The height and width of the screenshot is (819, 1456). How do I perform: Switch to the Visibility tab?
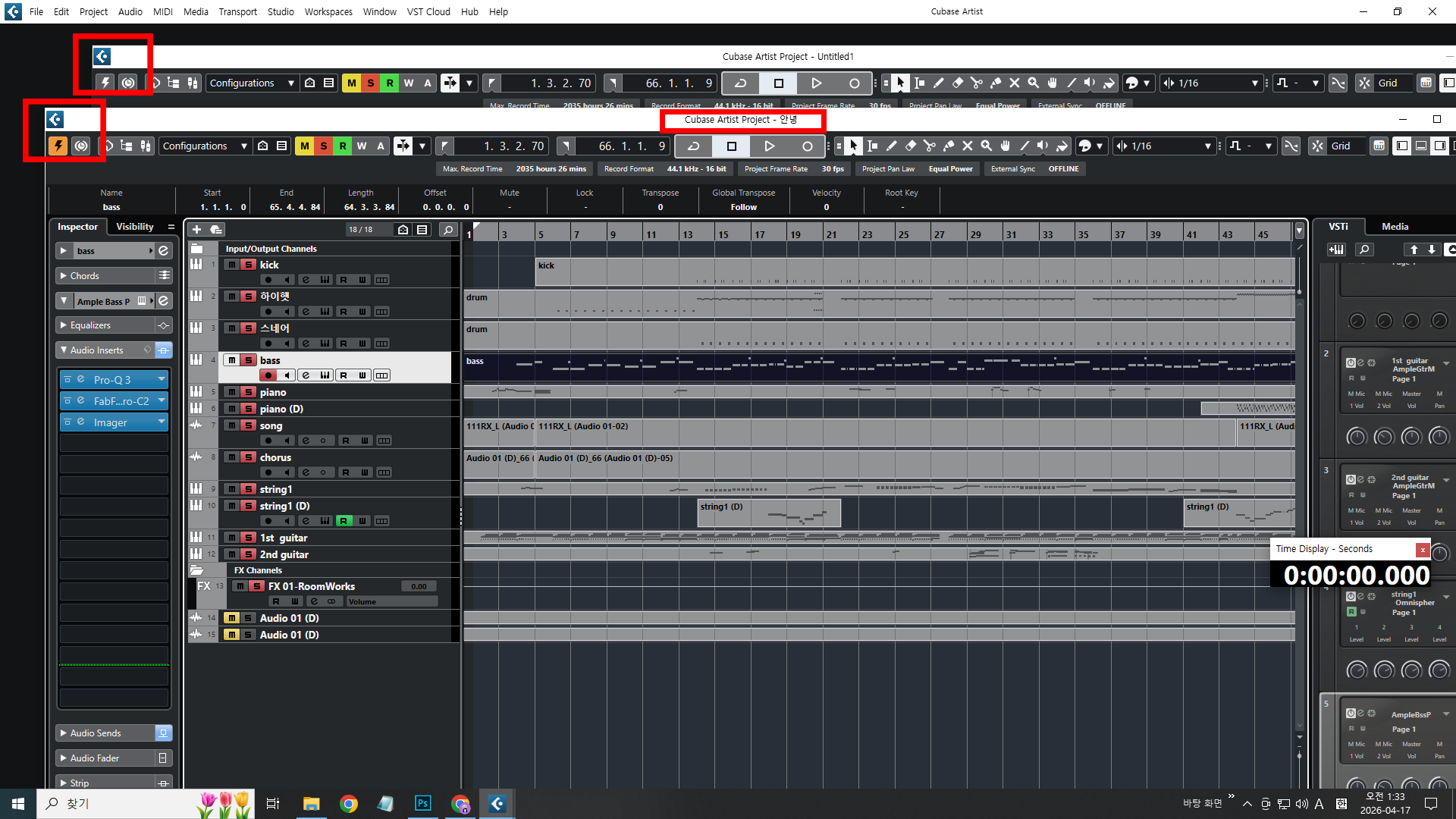pos(135,227)
